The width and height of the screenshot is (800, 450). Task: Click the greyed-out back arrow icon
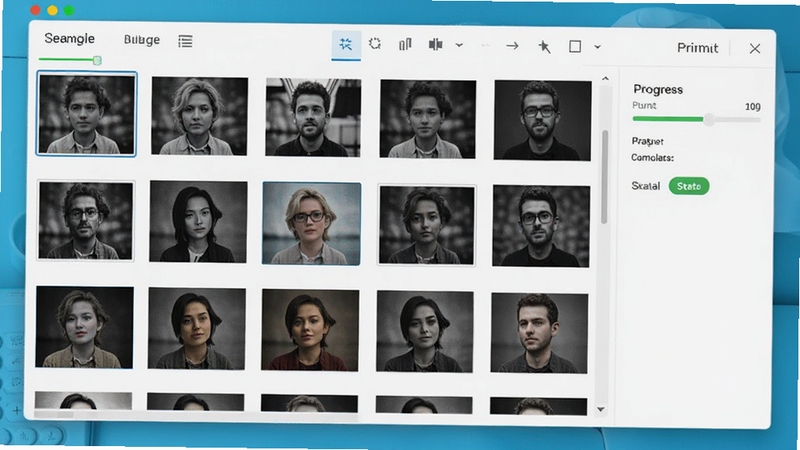(485, 46)
